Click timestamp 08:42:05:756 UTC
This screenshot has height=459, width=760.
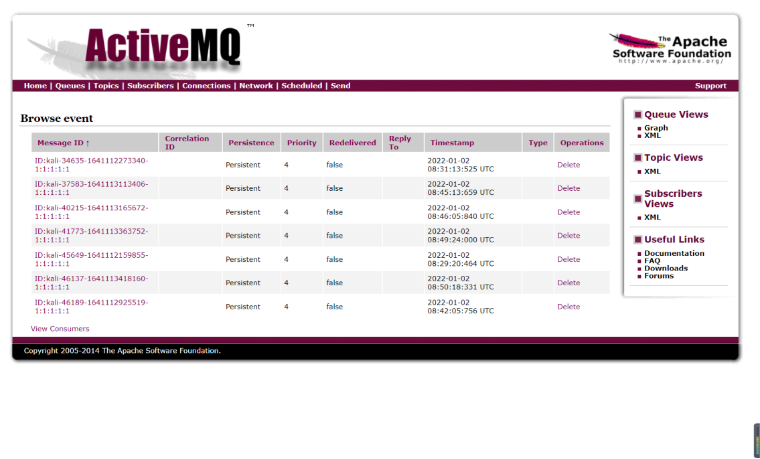coord(460,306)
